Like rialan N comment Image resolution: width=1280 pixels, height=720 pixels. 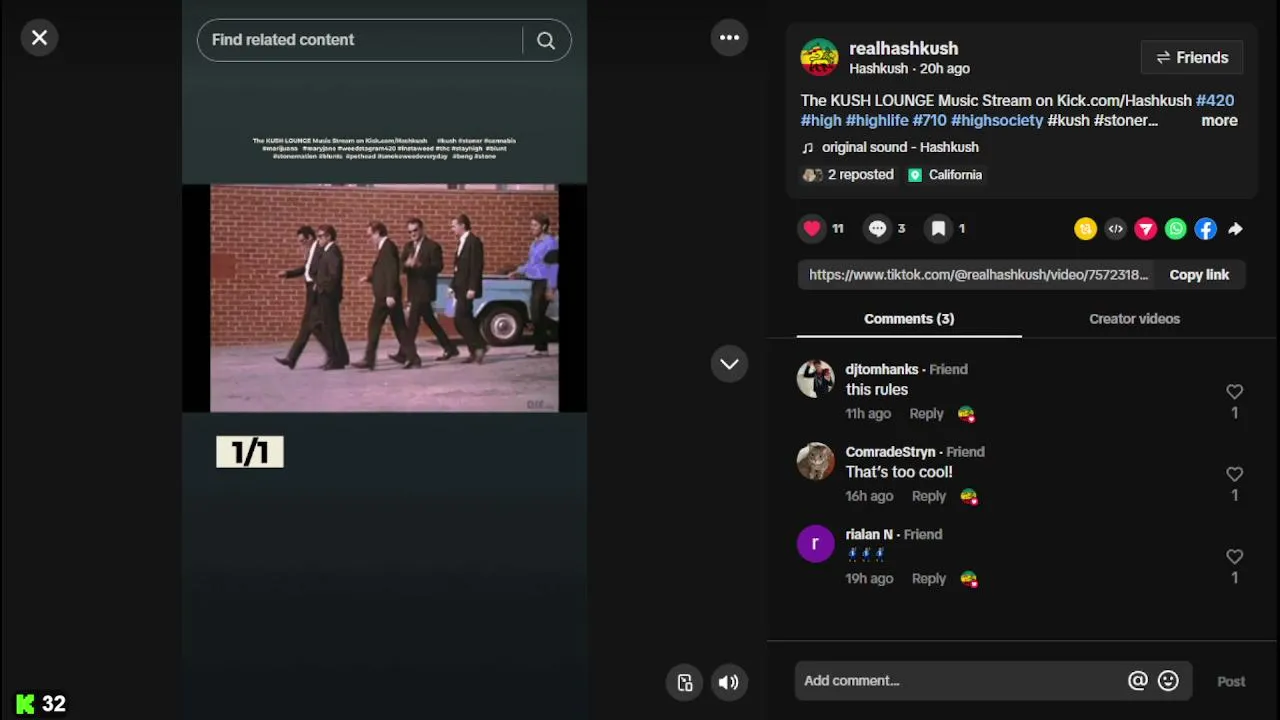(x=1234, y=557)
